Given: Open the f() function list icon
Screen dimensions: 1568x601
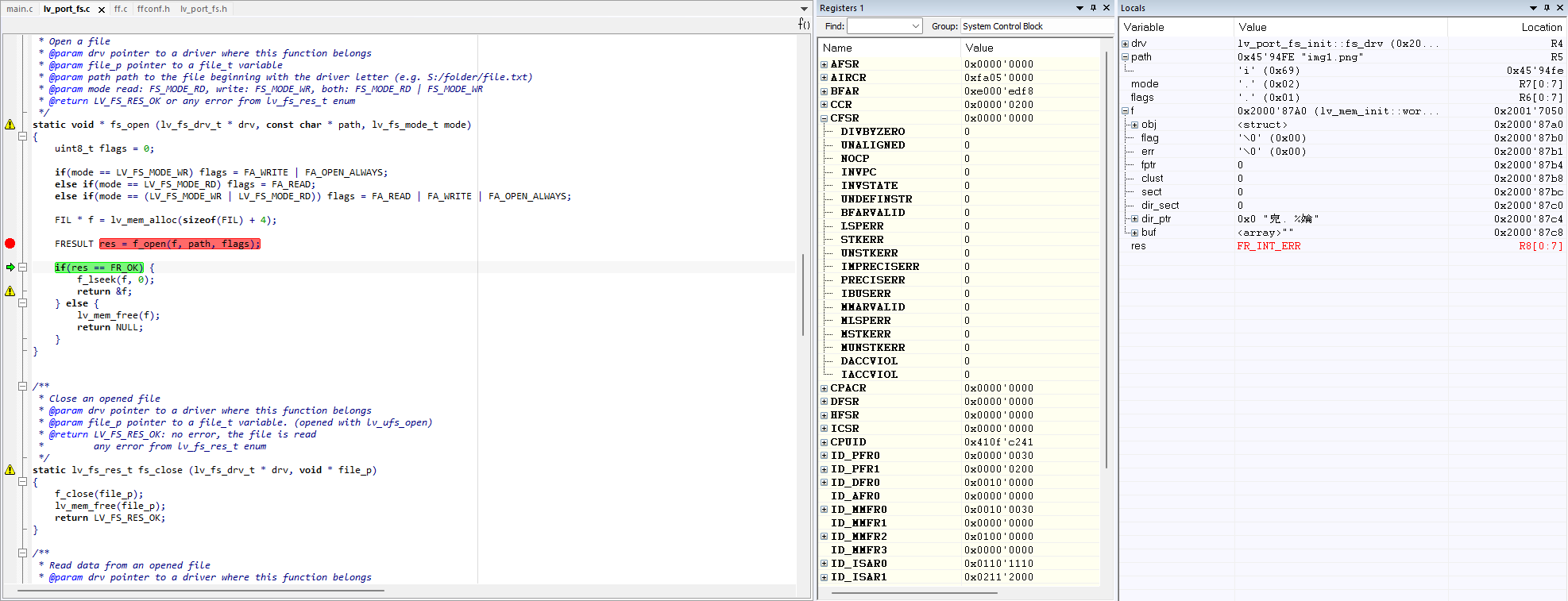Looking at the screenshot, I should (x=804, y=24).
